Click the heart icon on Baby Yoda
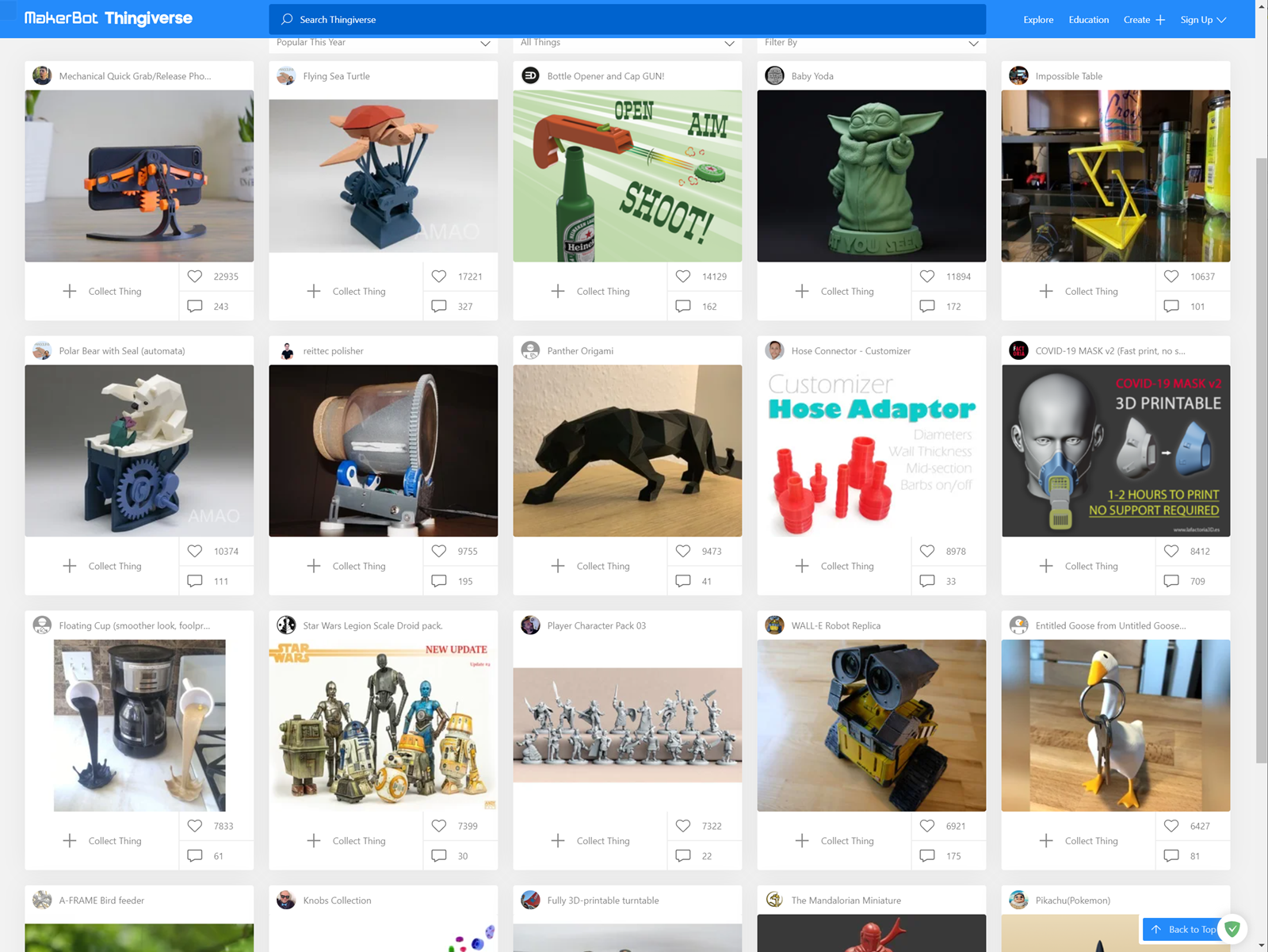The image size is (1268, 952). click(927, 277)
